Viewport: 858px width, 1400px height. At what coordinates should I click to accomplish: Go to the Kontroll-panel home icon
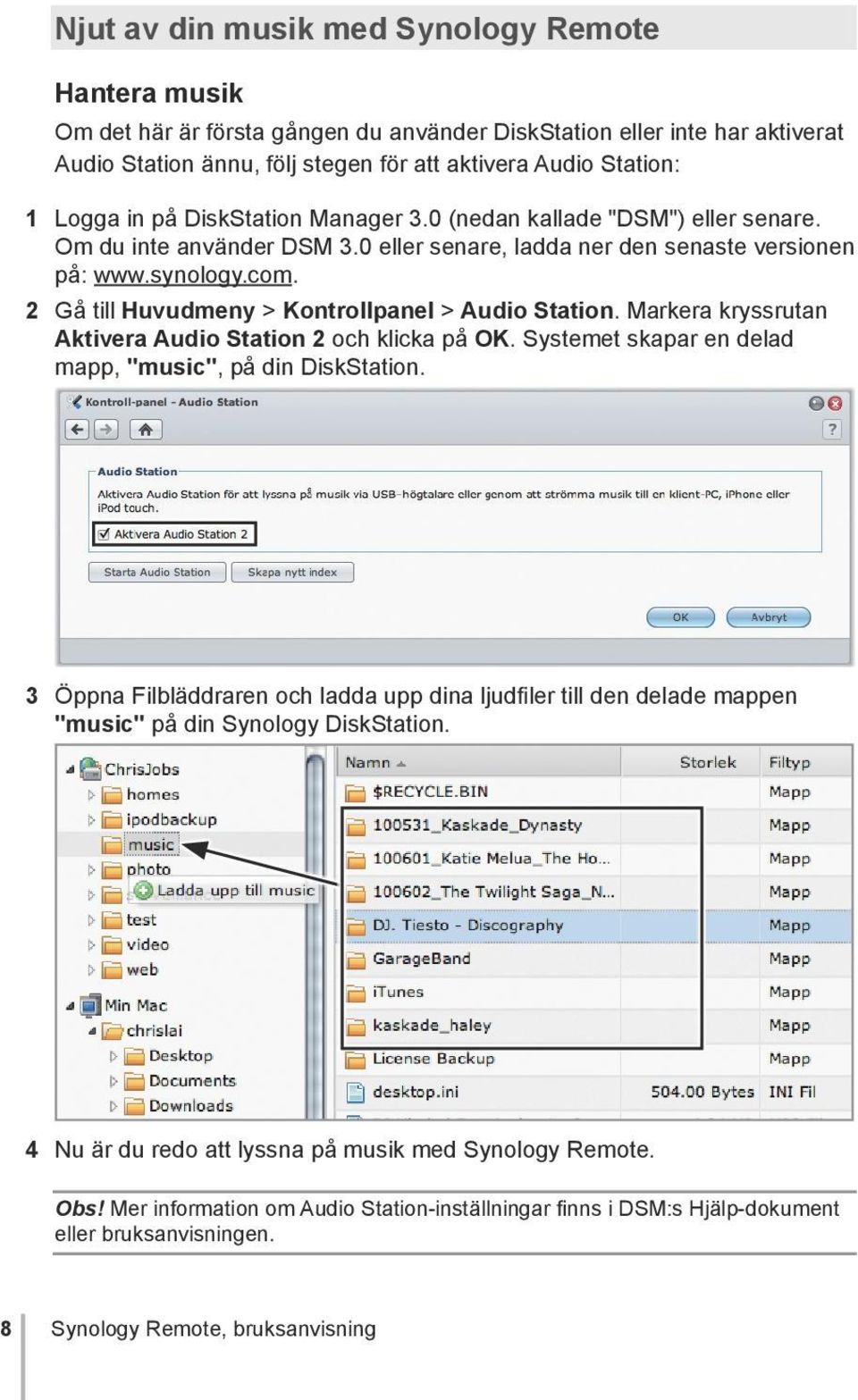[x=146, y=430]
